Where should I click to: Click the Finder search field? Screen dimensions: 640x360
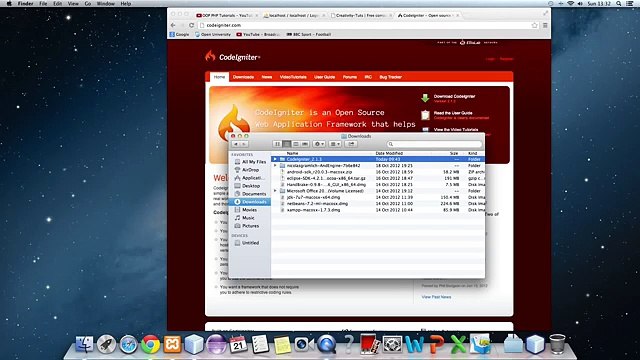click(x=434, y=144)
